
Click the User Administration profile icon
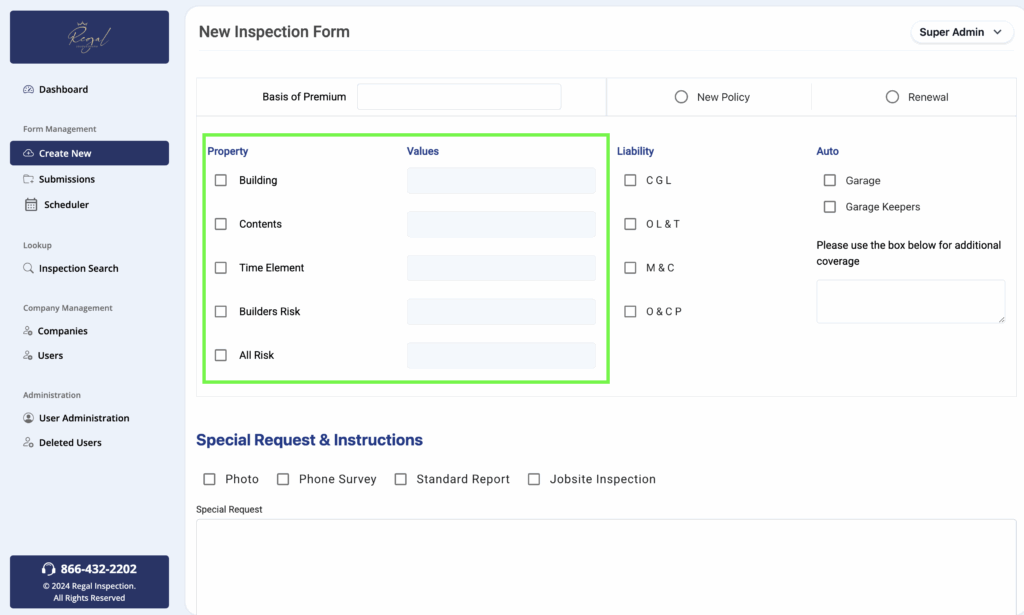pyautogui.click(x=28, y=418)
